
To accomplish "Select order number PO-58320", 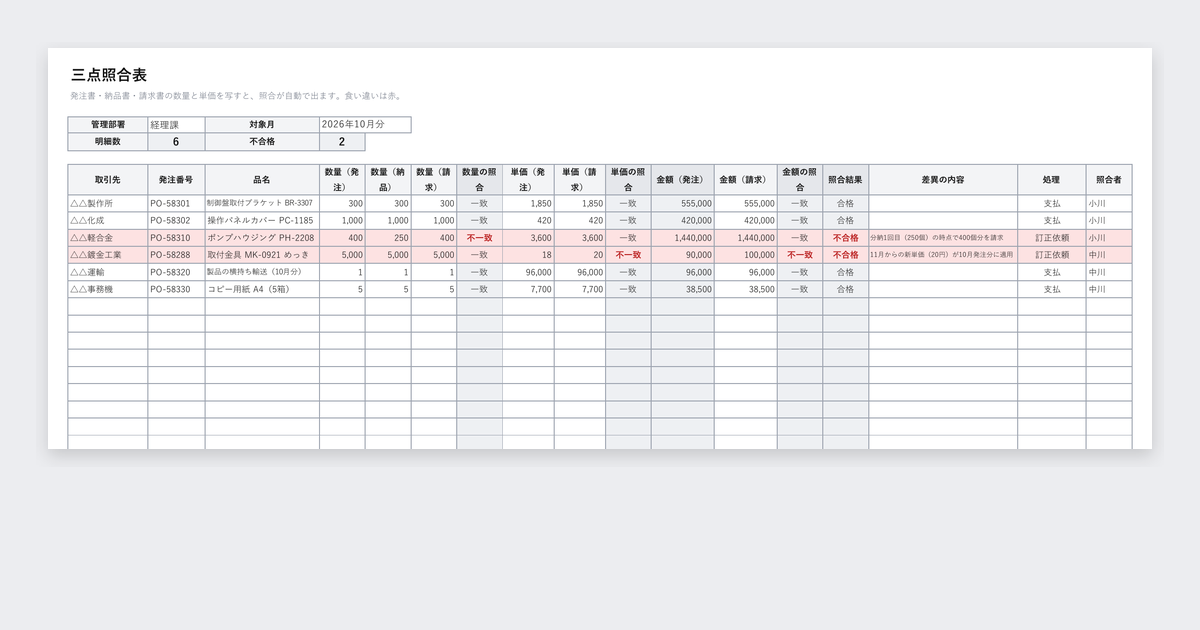I will click(176, 272).
